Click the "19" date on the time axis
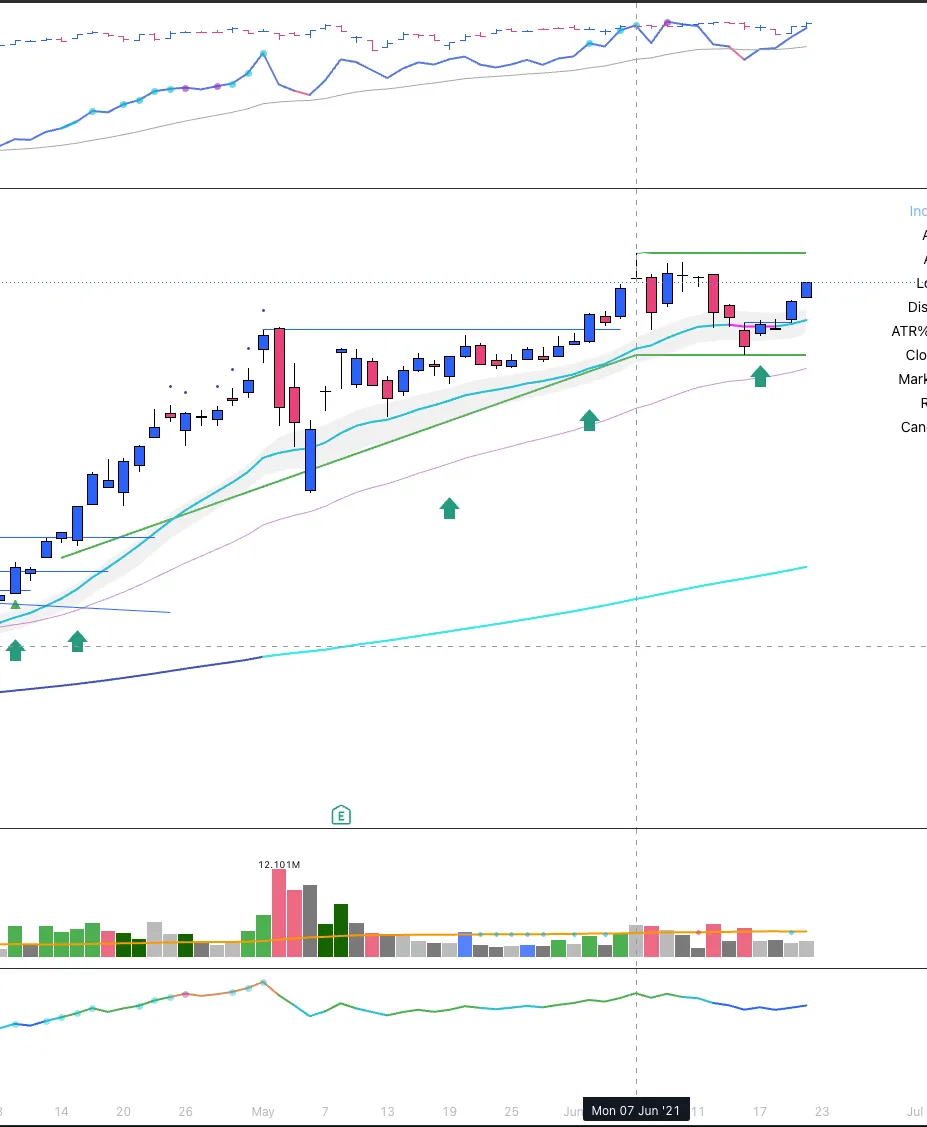927x1127 pixels. coord(449,1111)
